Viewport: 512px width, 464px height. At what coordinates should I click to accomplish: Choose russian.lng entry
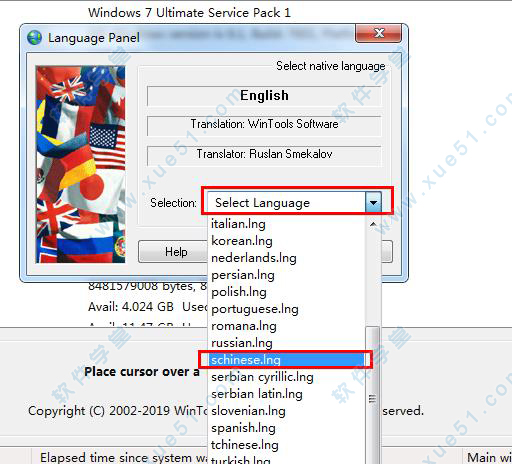click(287, 343)
